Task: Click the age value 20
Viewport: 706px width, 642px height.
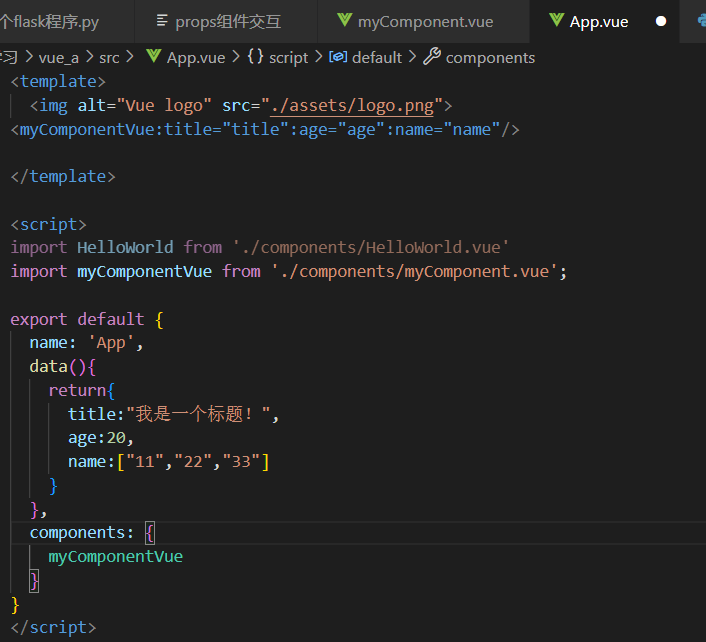Action: click(x=116, y=438)
